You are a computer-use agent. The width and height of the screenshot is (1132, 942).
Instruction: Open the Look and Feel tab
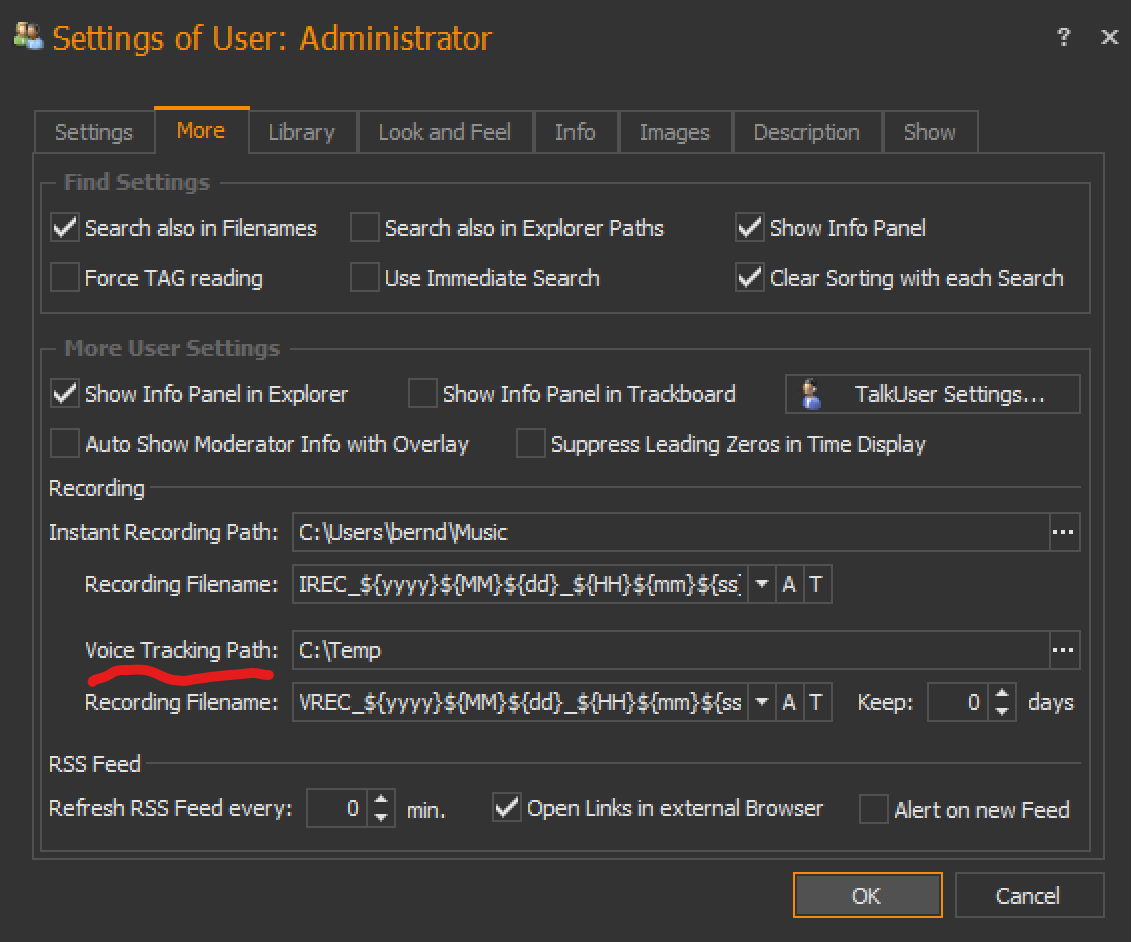(444, 132)
